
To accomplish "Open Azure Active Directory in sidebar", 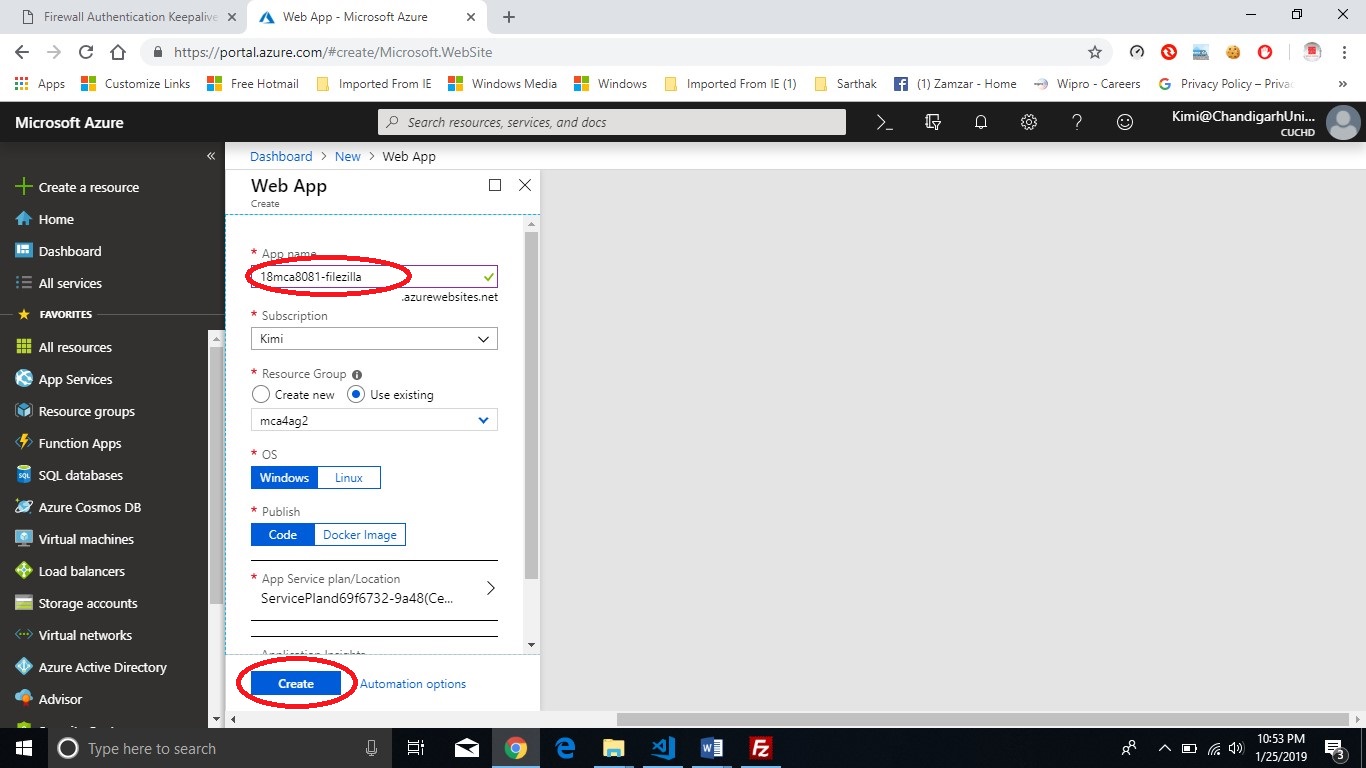I will pos(91,667).
